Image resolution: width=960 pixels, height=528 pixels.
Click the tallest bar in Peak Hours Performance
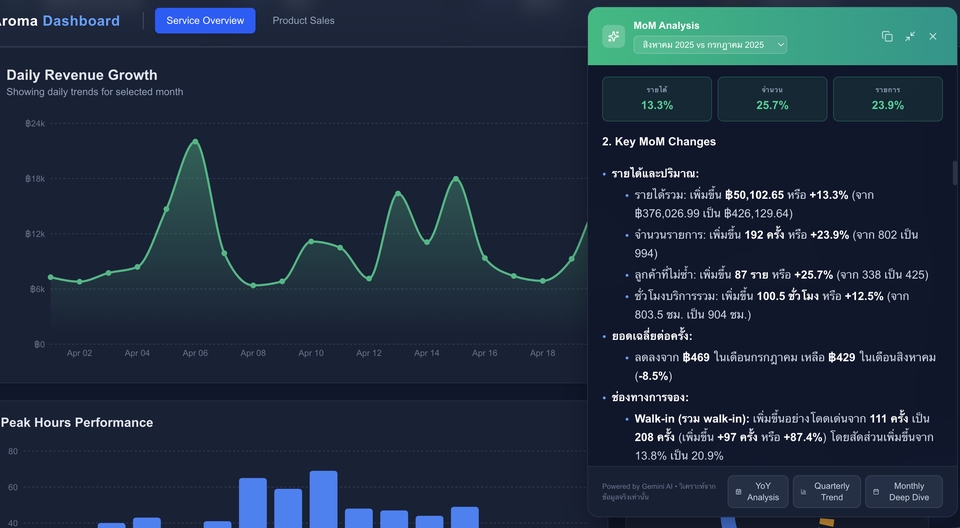(323, 499)
